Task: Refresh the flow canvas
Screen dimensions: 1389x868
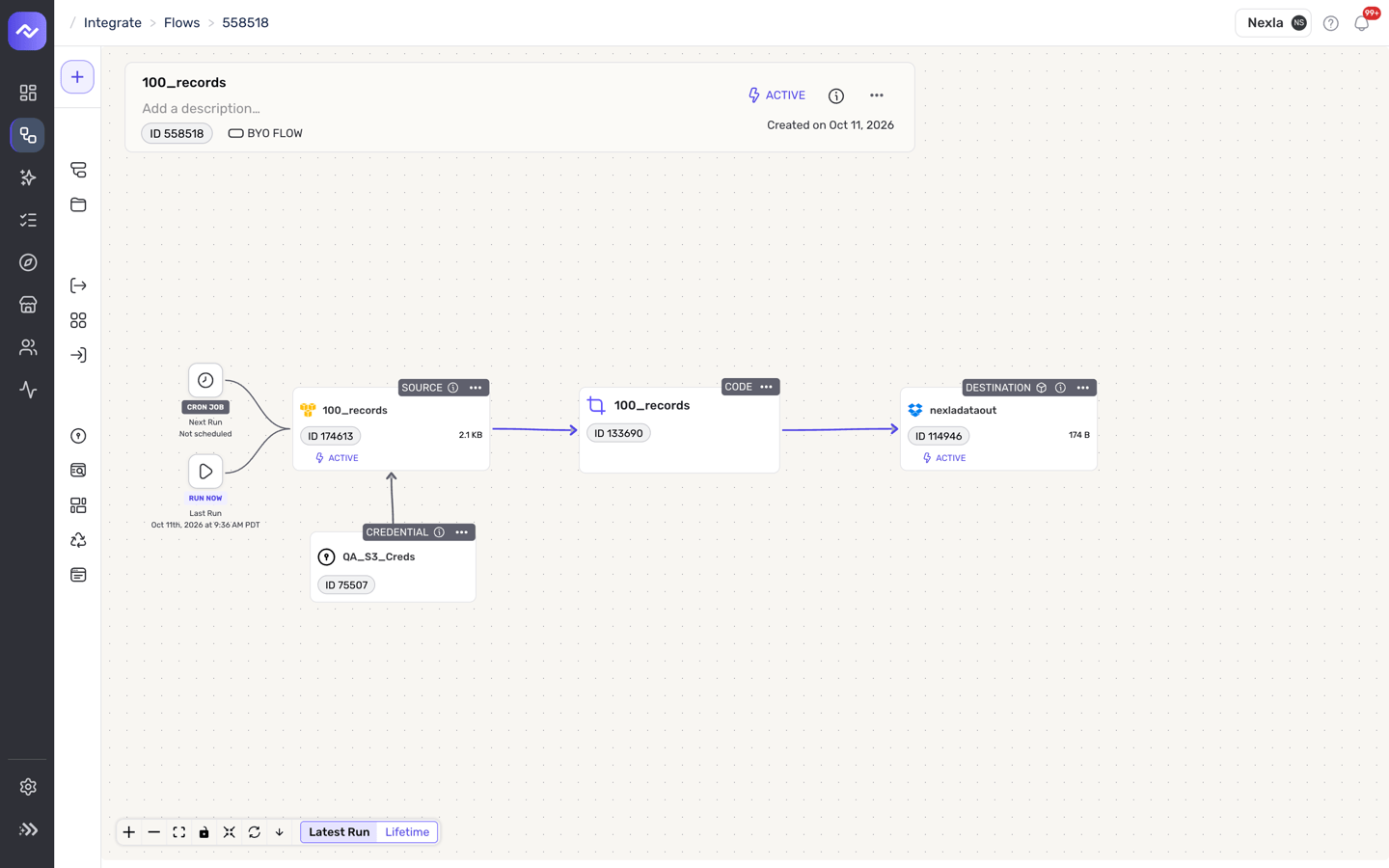Action: click(254, 832)
